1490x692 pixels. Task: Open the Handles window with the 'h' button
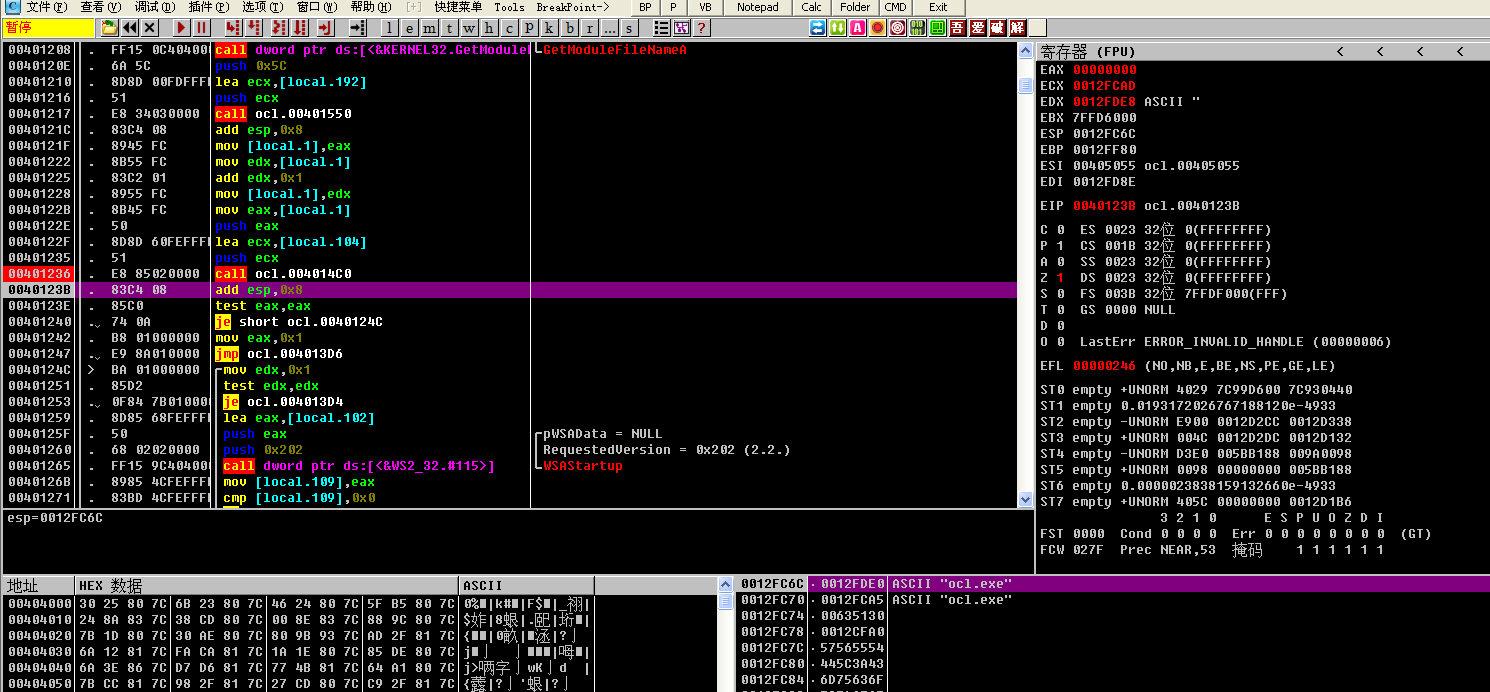tap(489, 27)
